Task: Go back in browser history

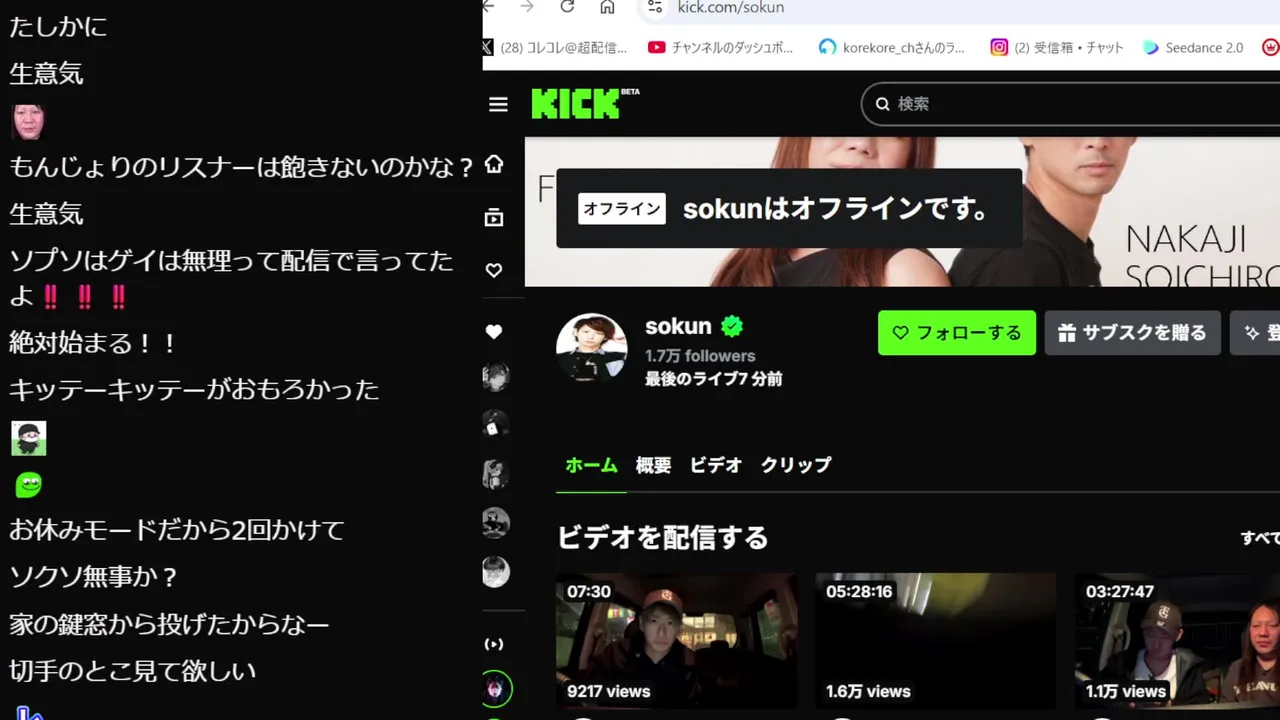Action: point(489,7)
